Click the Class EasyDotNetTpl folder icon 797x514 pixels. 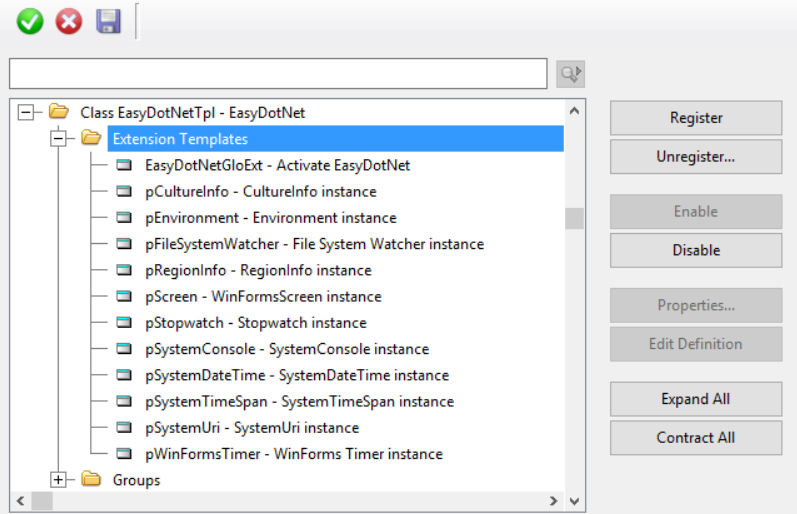[59, 111]
